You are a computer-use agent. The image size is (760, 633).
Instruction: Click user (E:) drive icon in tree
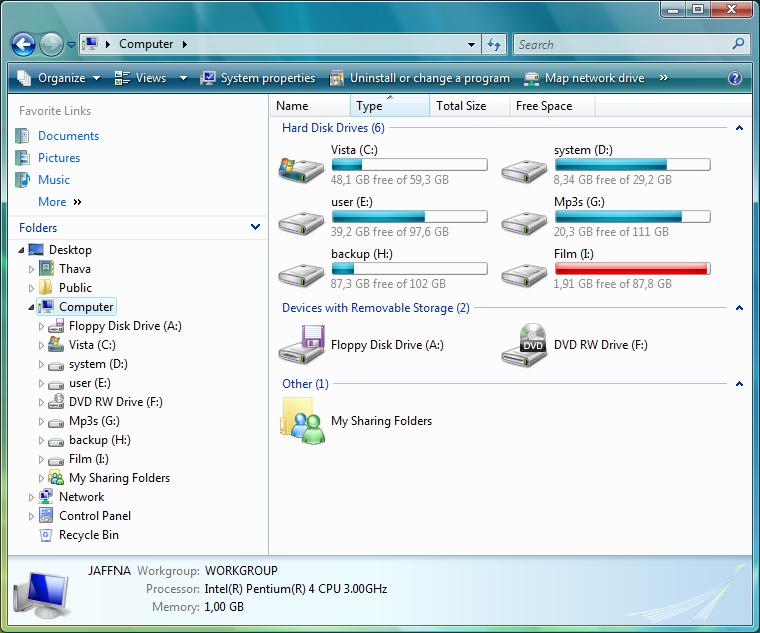point(56,384)
